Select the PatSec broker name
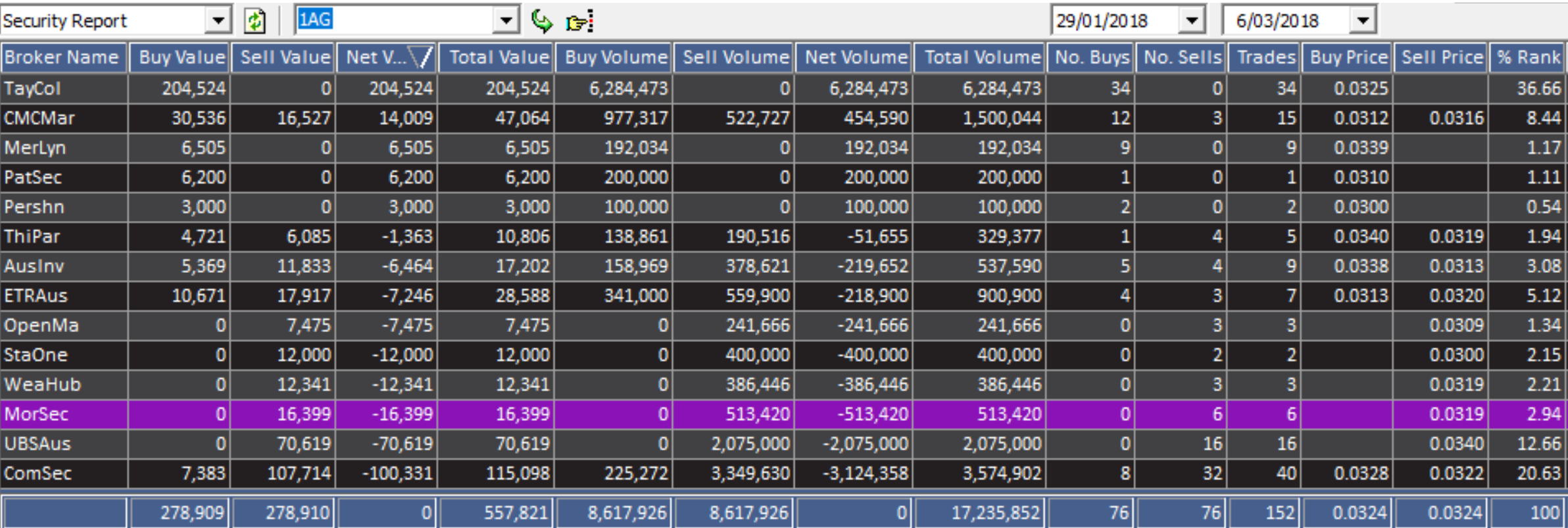The image size is (1568, 528). pos(33,177)
